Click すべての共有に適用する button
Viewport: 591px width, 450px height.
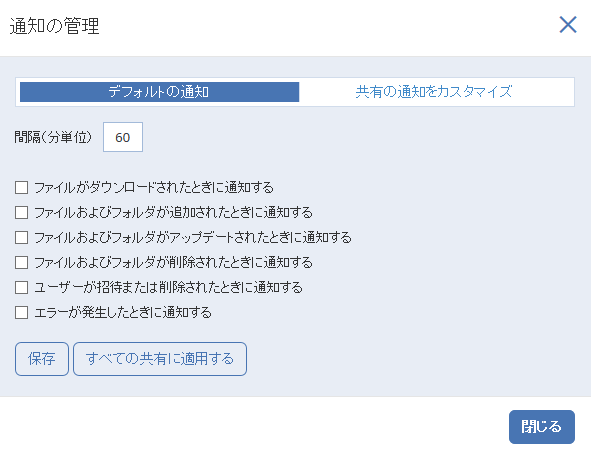tap(160, 359)
